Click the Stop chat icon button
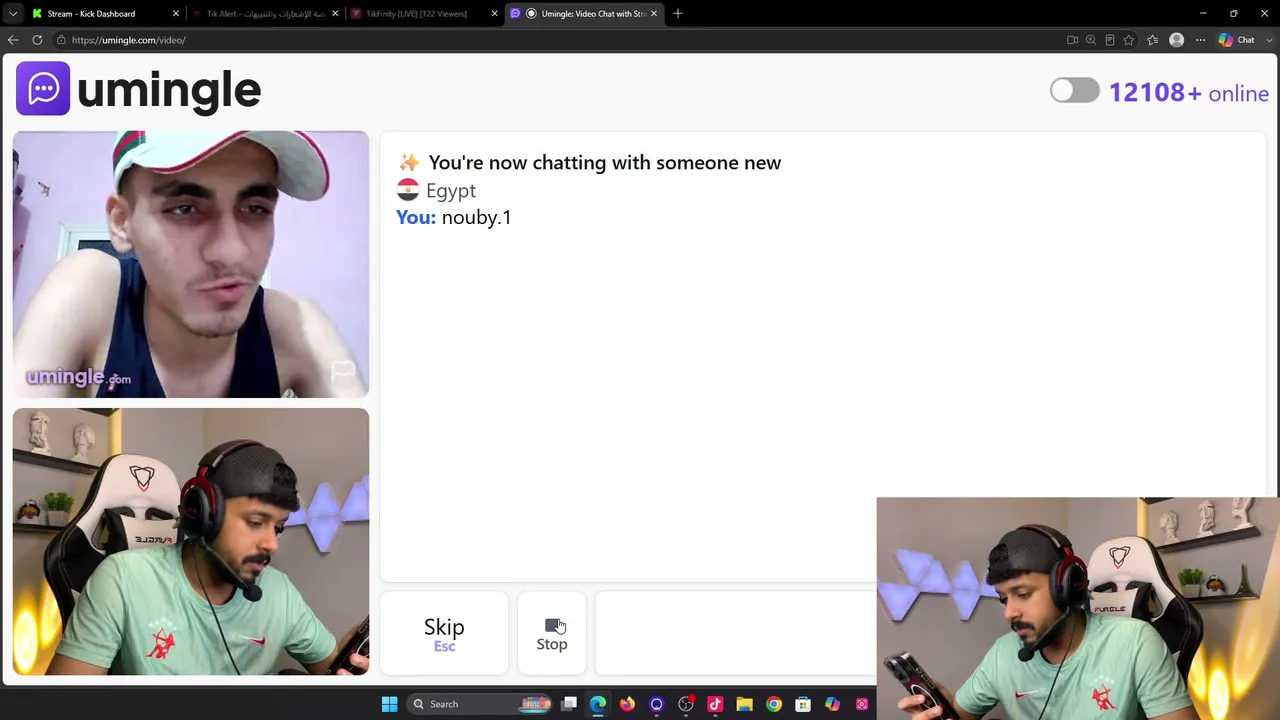Image resolution: width=1280 pixels, height=720 pixels. coord(552,634)
